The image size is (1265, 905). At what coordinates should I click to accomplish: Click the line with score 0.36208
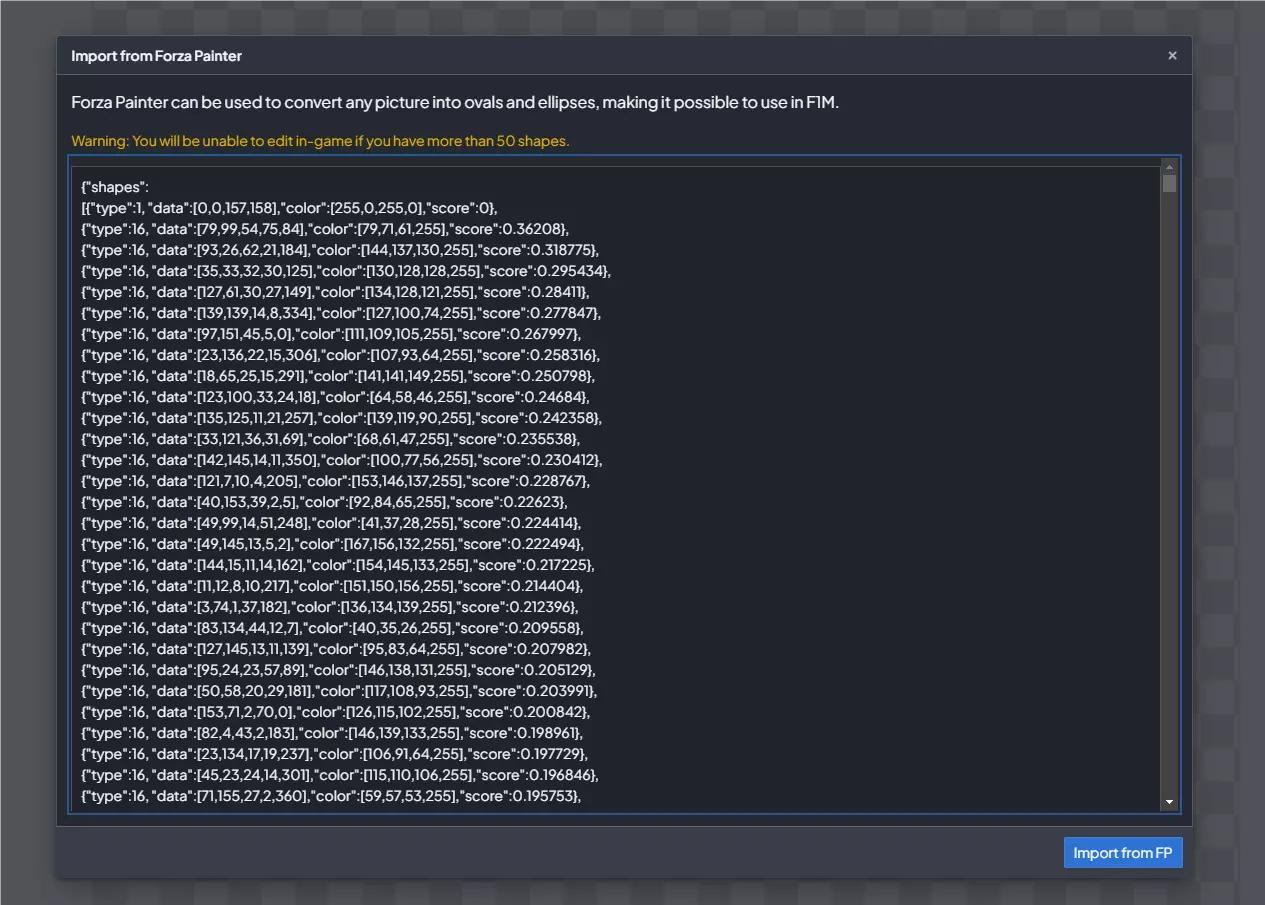point(325,229)
